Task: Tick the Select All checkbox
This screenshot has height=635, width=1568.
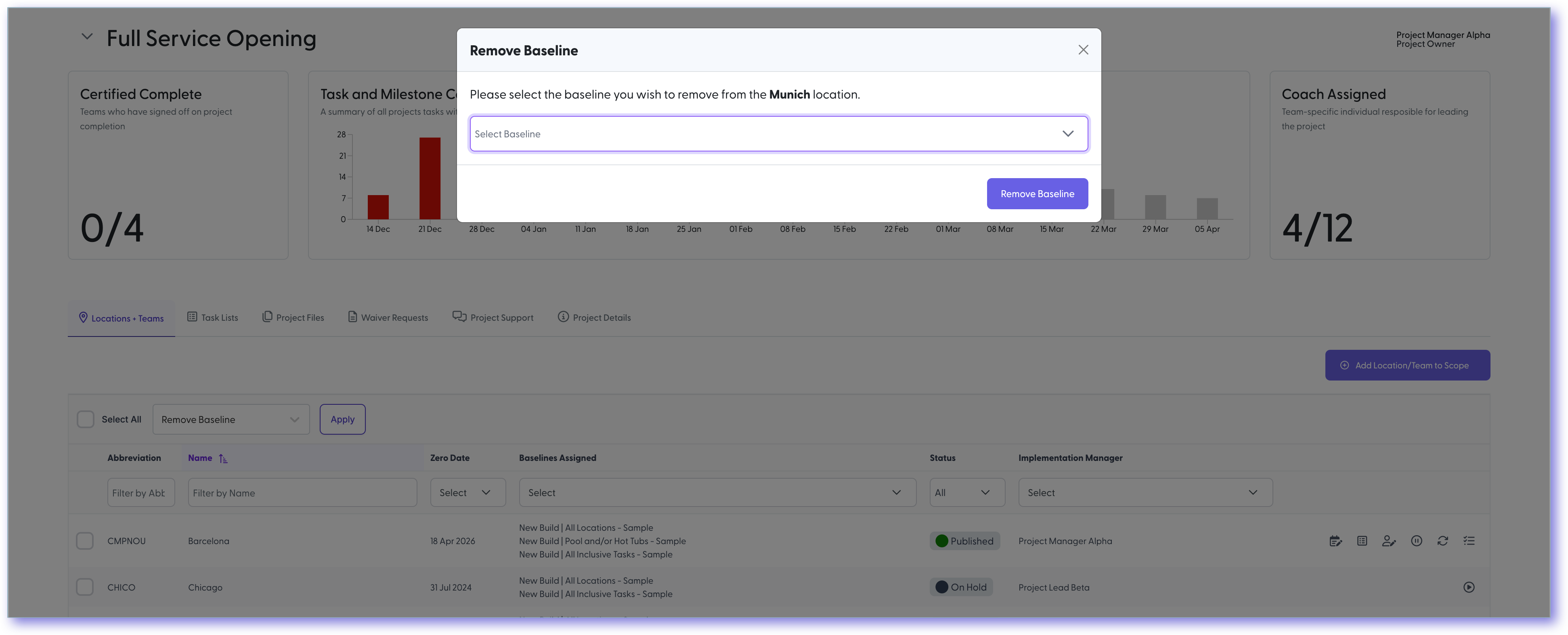Action: pos(85,419)
